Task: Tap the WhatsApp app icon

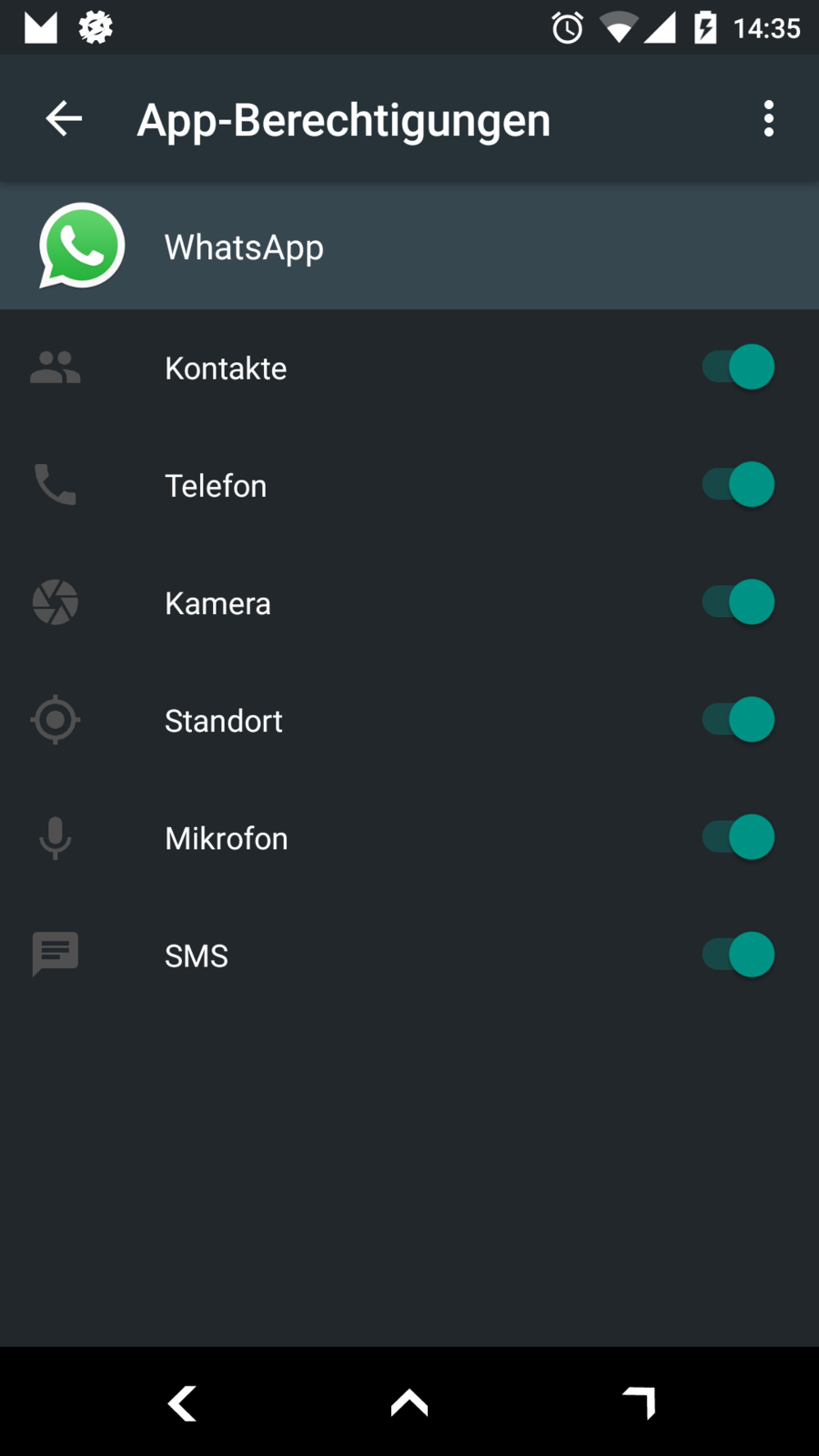Action: click(82, 246)
